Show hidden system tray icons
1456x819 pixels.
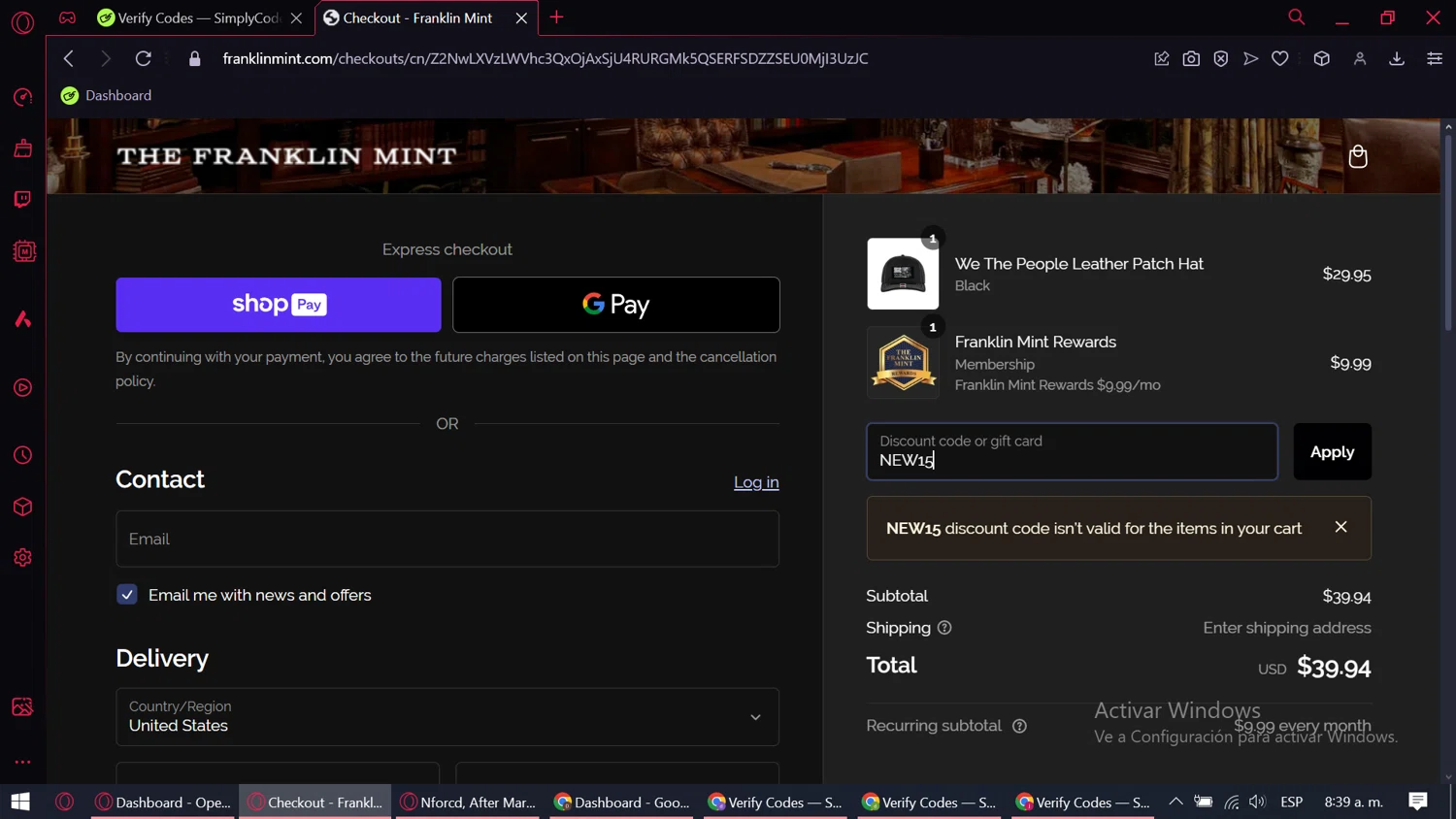(1175, 802)
